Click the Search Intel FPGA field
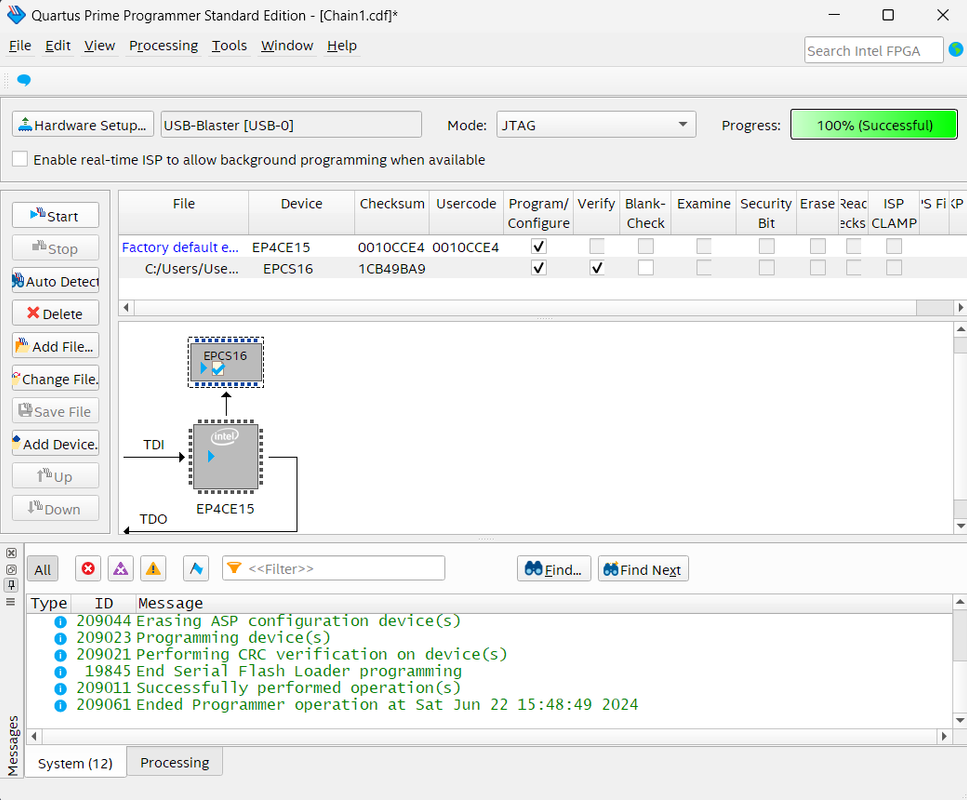967x800 pixels. click(873, 51)
